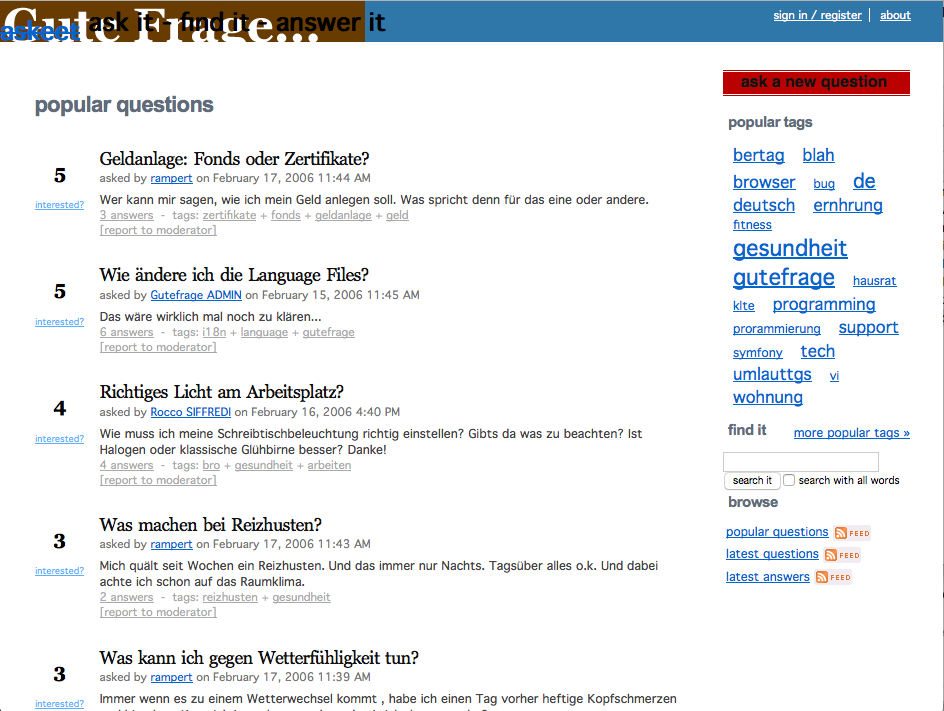The height and width of the screenshot is (711, 944).
Task: Open question Geldanlage: Fonds oder Zertifikate?
Action: pos(234,159)
